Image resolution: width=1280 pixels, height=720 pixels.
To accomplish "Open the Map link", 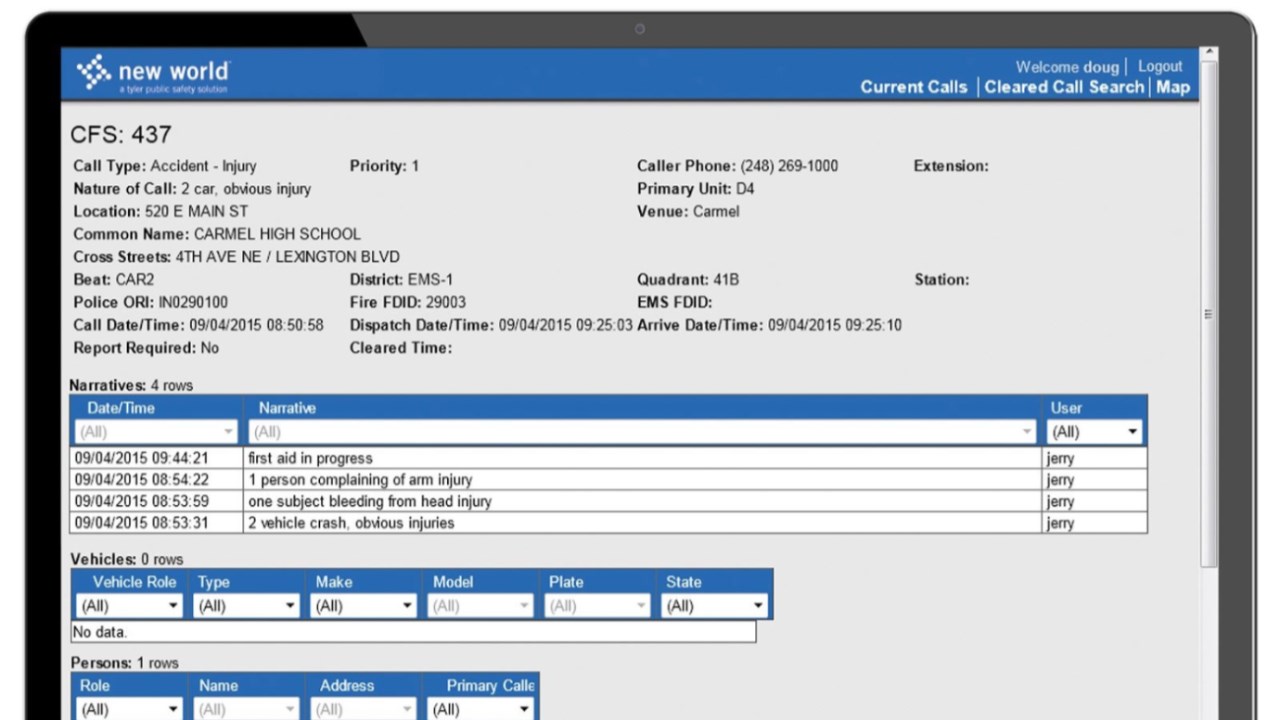I will [x=1173, y=87].
